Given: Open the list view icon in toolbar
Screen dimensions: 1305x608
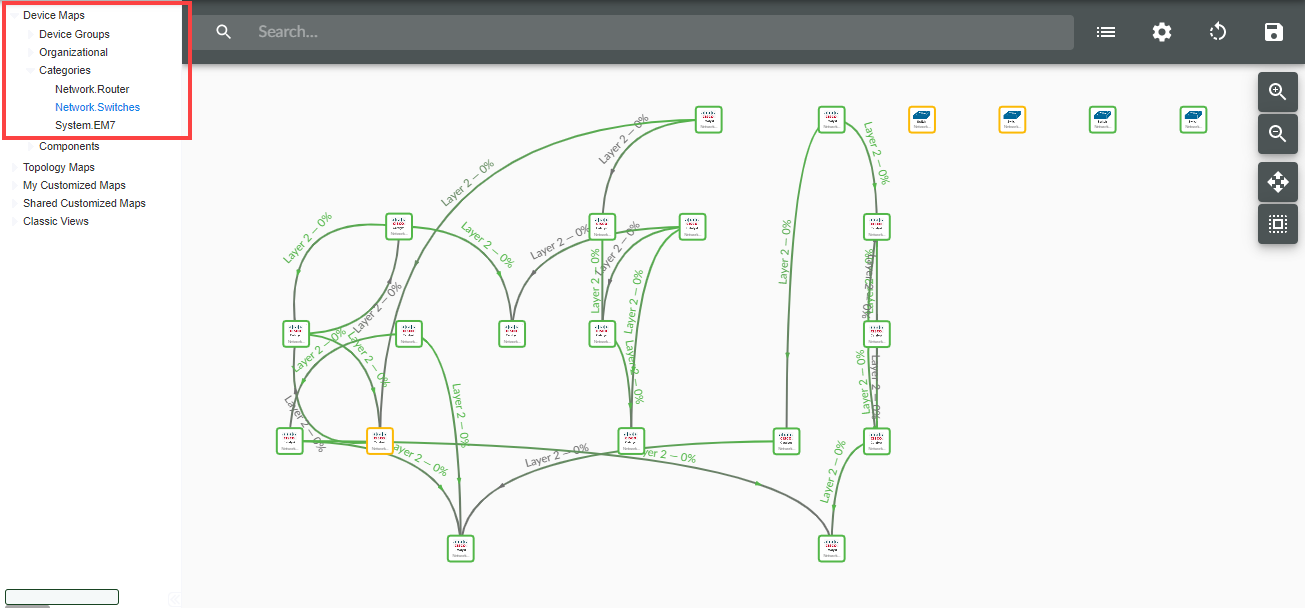Looking at the screenshot, I should pyautogui.click(x=1105, y=32).
